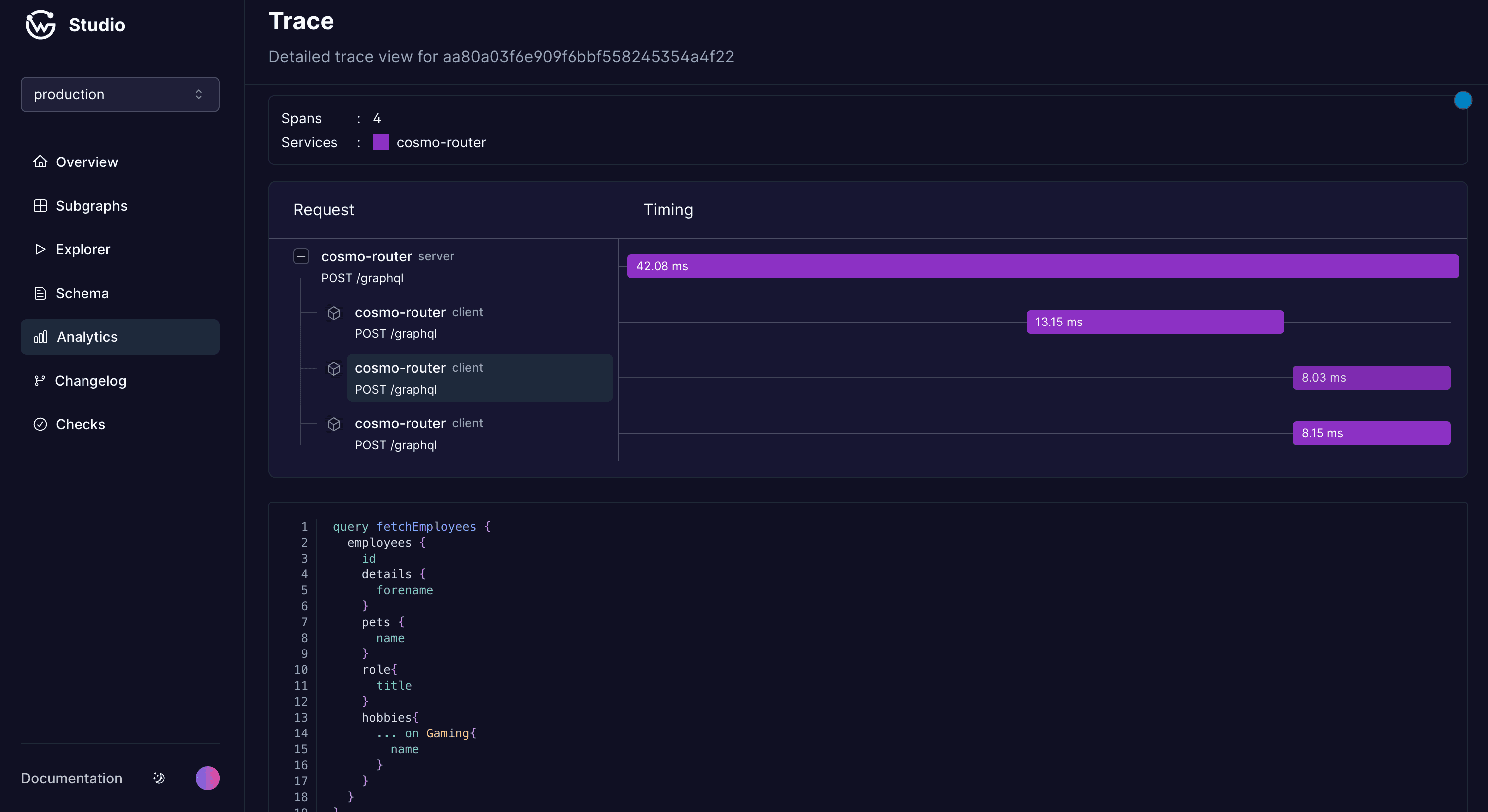Open the Explorer section icon
This screenshot has height=812, width=1488.
coord(37,249)
